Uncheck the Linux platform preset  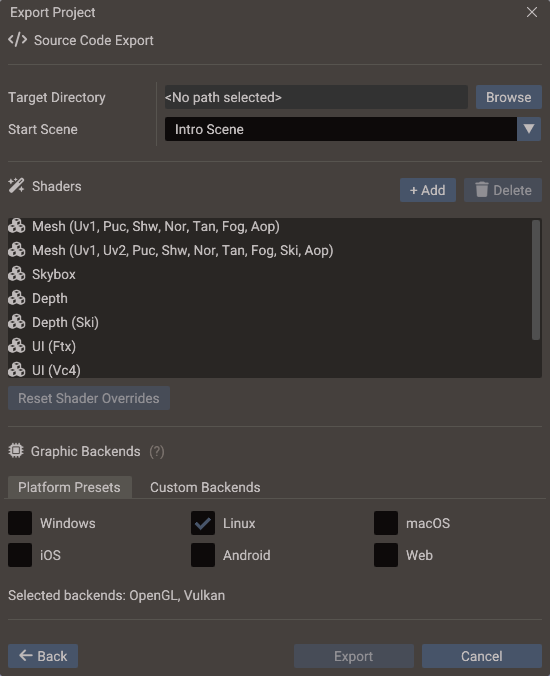[203, 523]
